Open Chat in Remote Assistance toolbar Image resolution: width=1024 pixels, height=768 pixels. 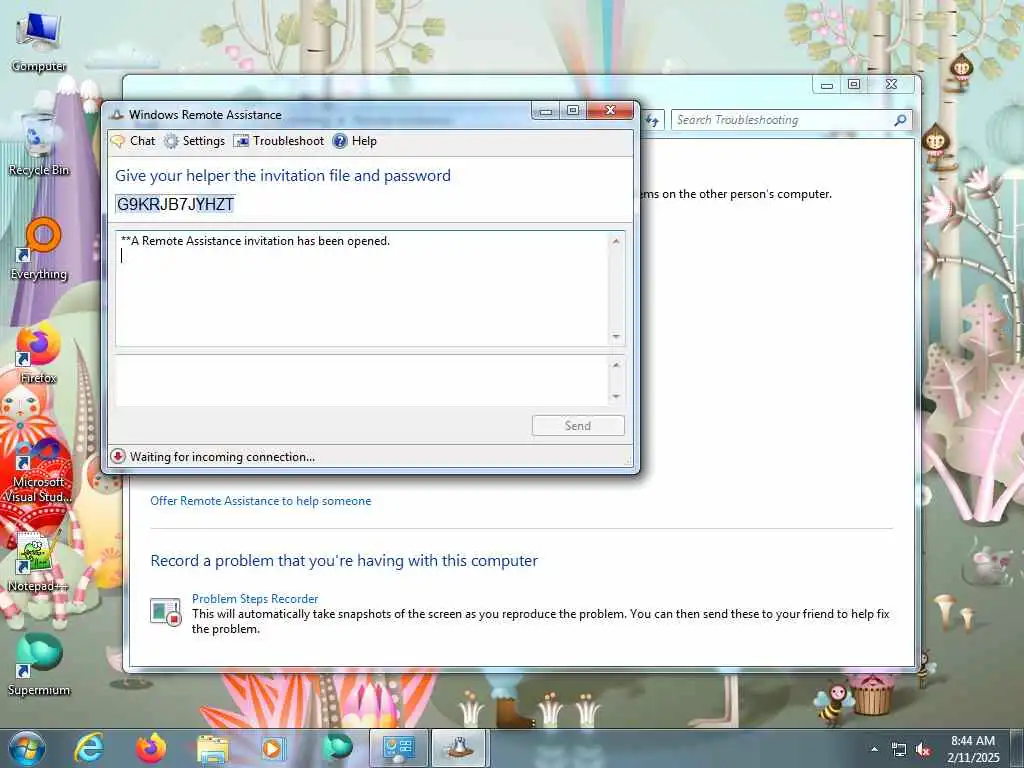pos(134,141)
